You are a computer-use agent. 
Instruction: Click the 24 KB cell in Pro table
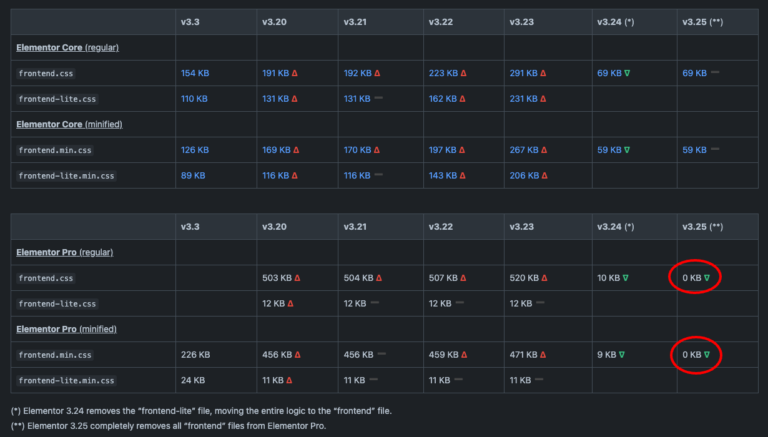point(192,380)
